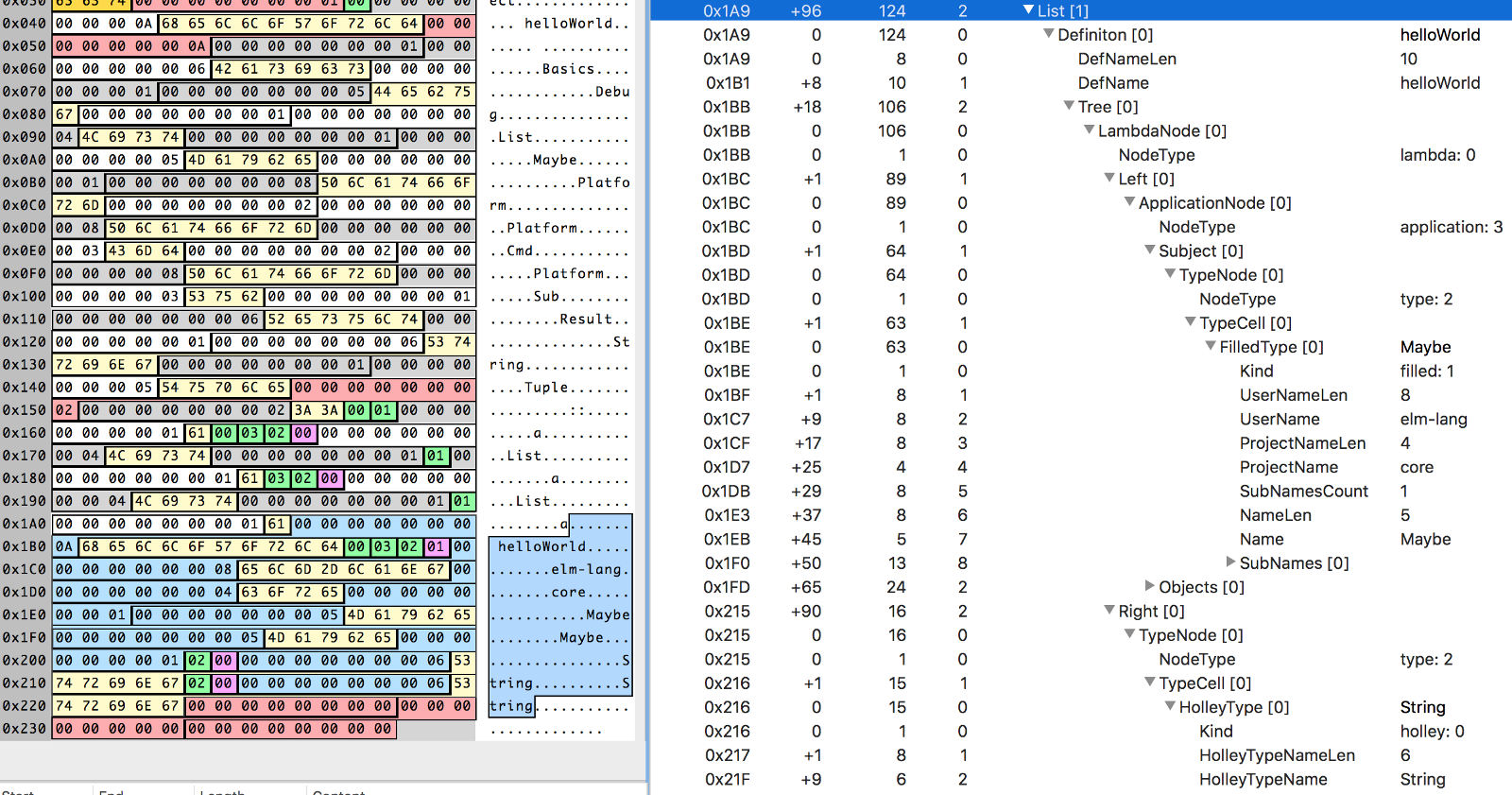Select the UserName elm-lang entry
This screenshot has width=1512, height=795.
(1280, 419)
